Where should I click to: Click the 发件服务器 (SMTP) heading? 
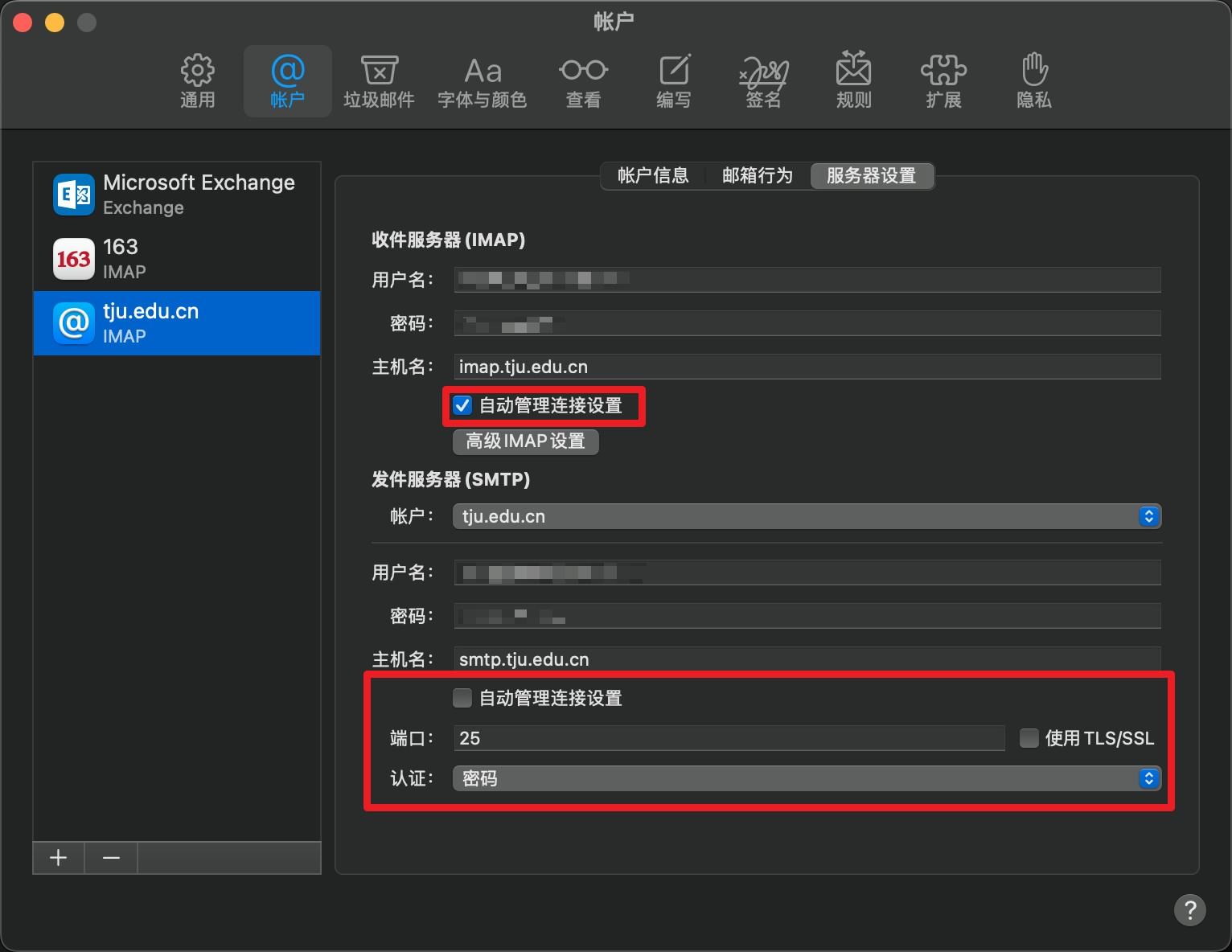pos(450,479)
